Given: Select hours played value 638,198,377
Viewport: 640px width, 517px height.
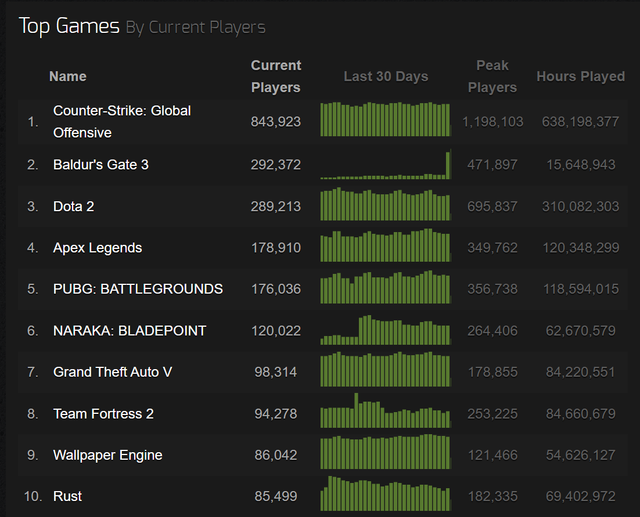Looking at the screenshot, I should pyautogui.click(x=580, y=122).
